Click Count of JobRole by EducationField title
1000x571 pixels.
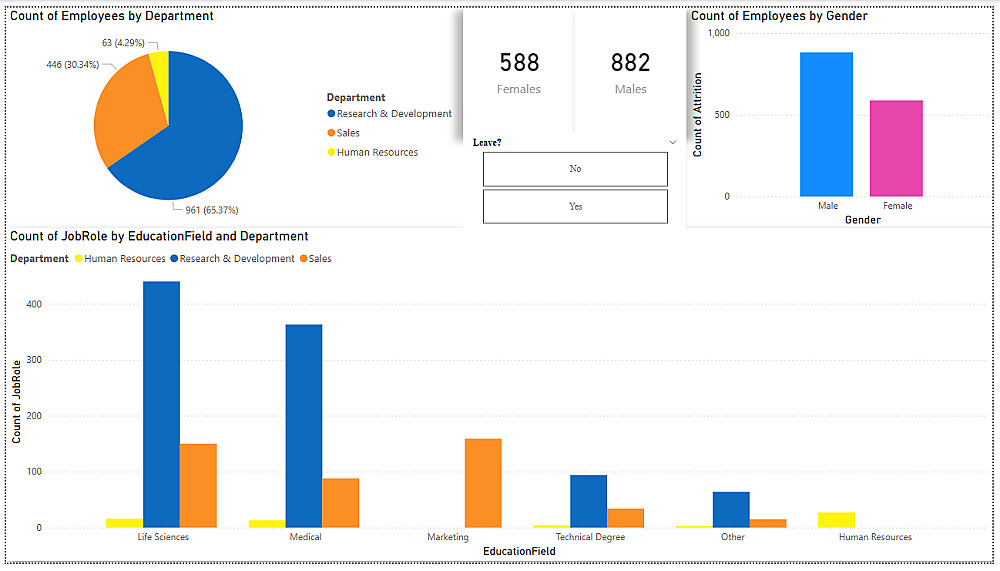[159, 236]
